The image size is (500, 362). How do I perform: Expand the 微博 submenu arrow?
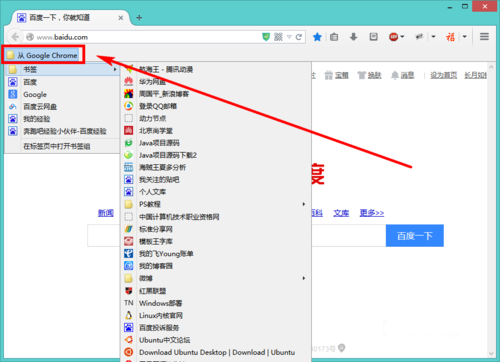pyautogui.click(x=303, y=278)
